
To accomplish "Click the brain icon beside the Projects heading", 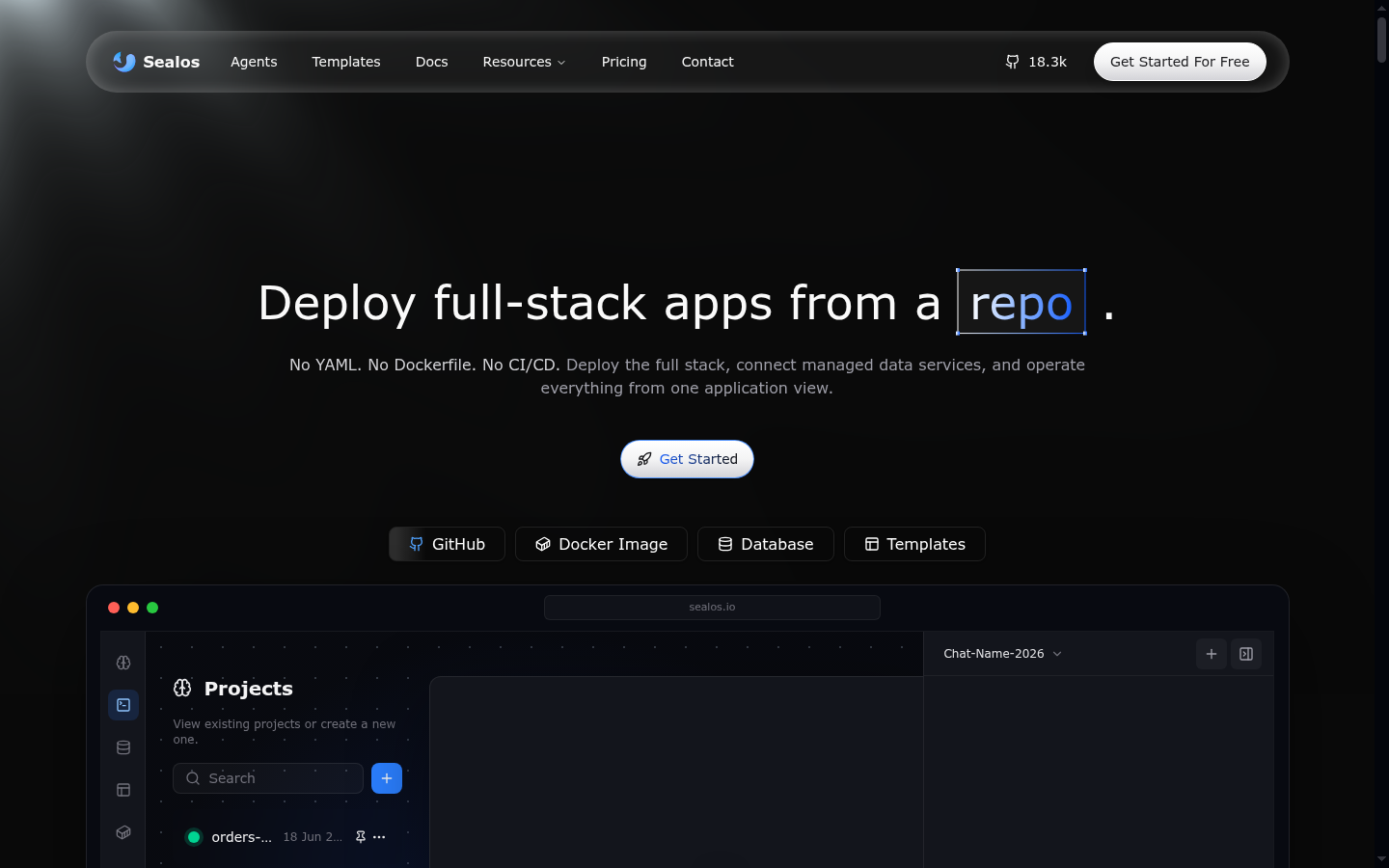I will [x=182, y=688].
